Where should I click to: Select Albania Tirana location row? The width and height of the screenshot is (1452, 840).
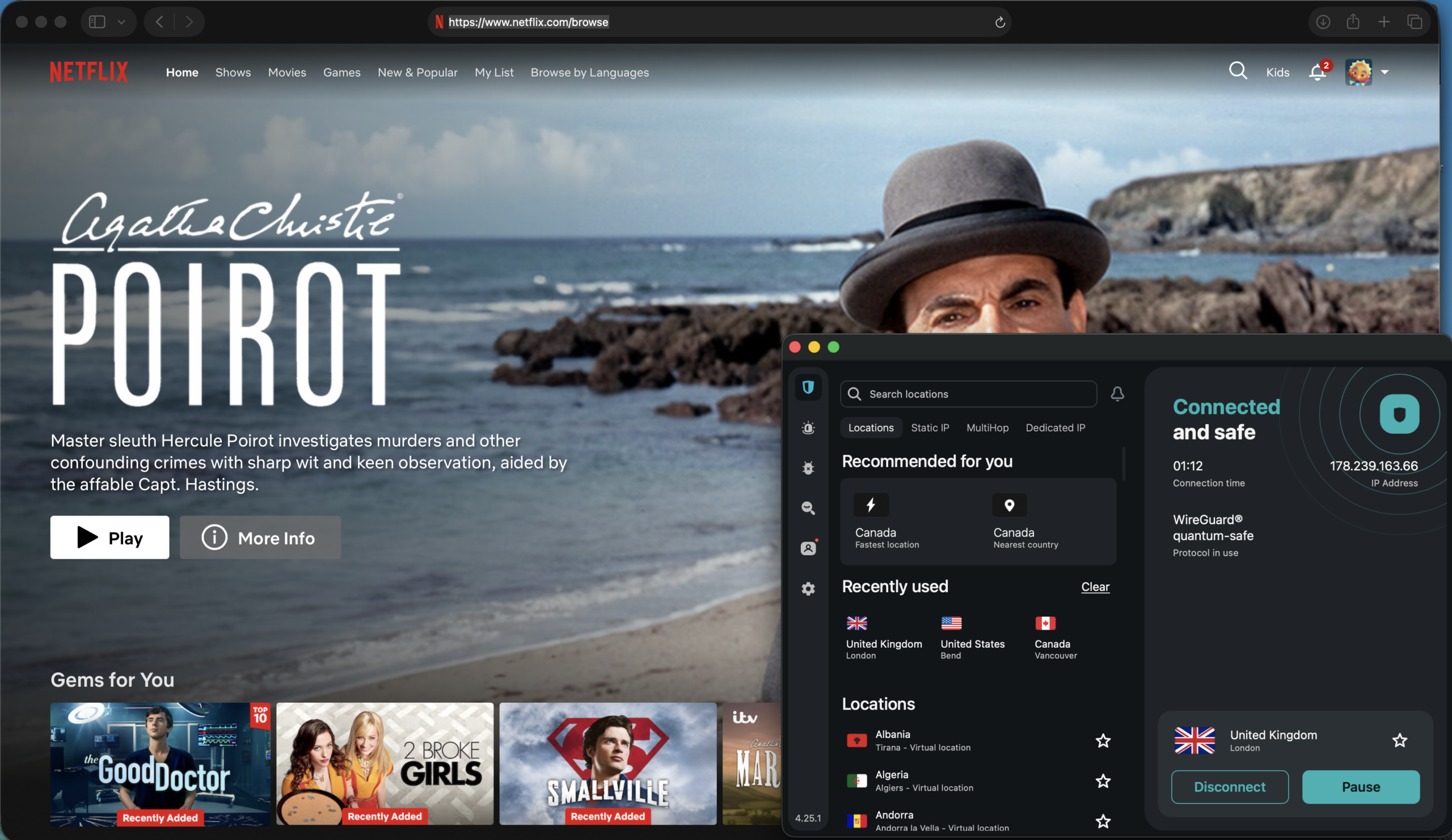(x=978, y=740)
